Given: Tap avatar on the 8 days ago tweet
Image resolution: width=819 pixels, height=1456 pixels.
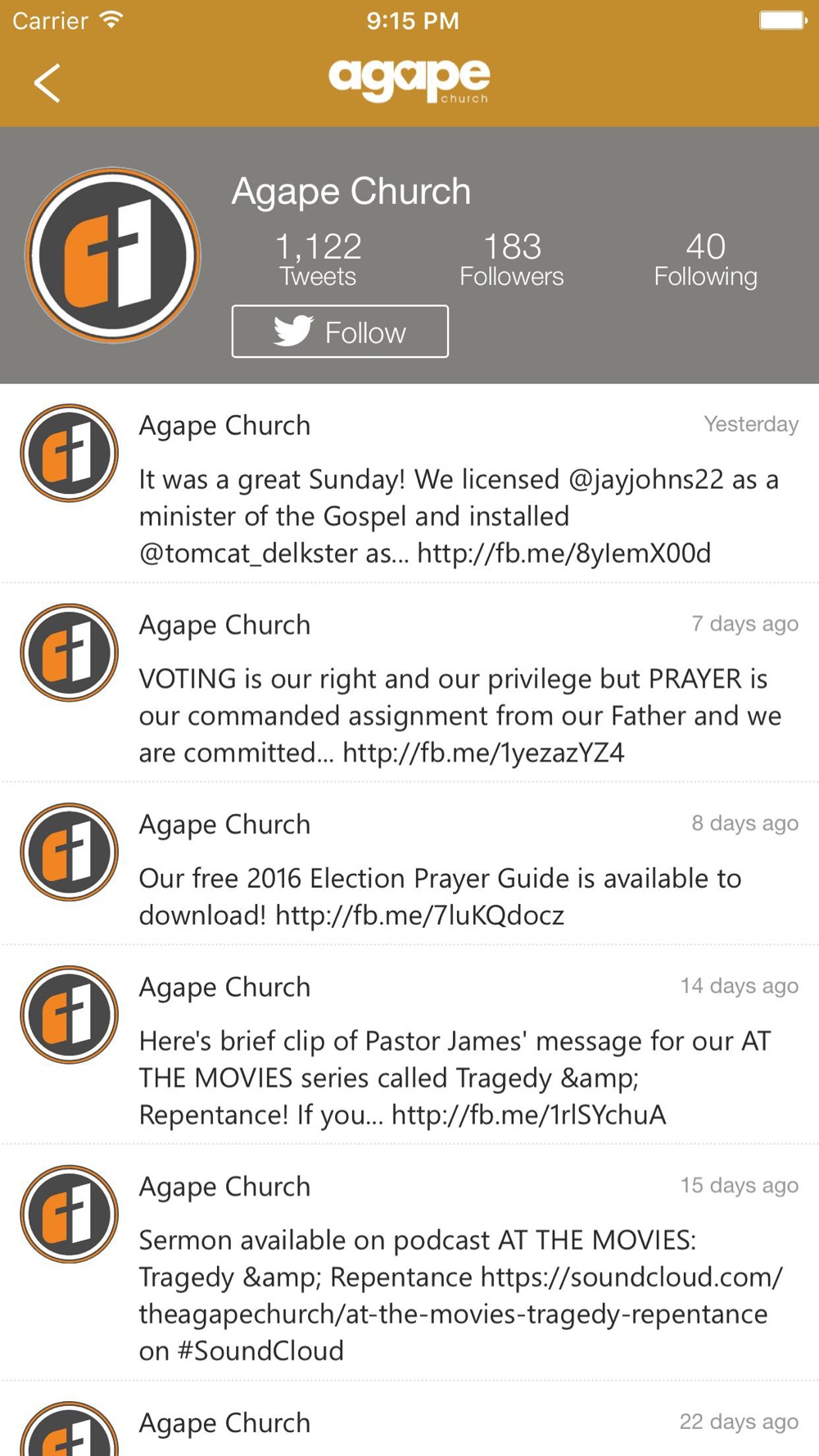Looking at the screenshot, I should (70, 852).
